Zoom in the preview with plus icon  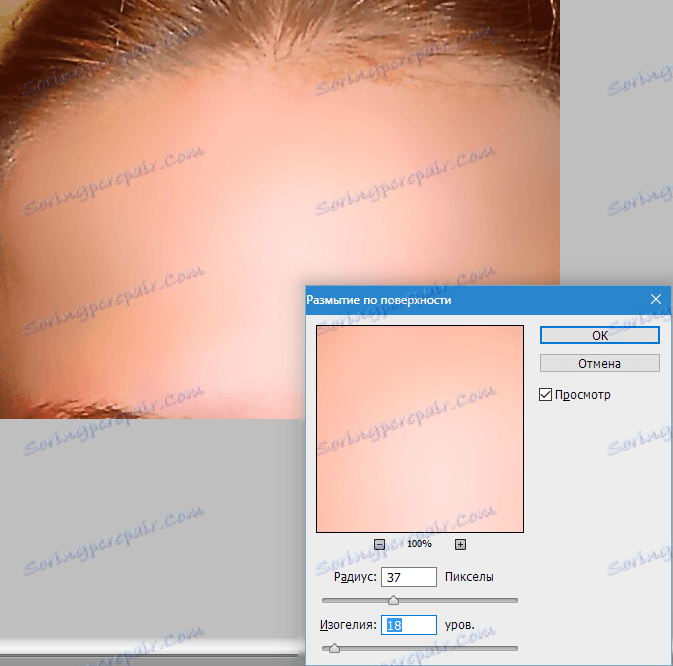pos(460,545)
